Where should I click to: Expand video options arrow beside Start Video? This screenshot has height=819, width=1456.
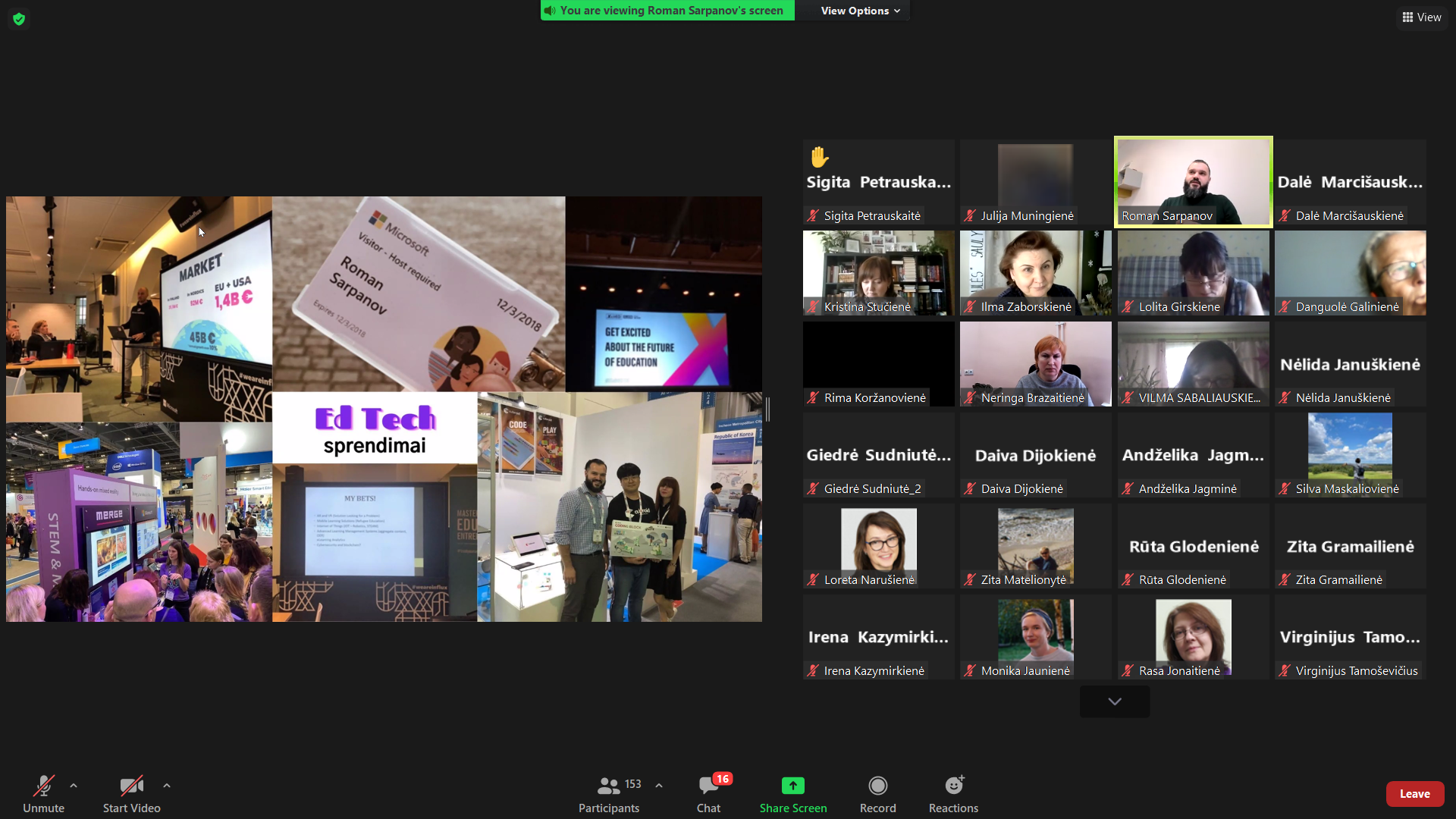tap(167, 786)
